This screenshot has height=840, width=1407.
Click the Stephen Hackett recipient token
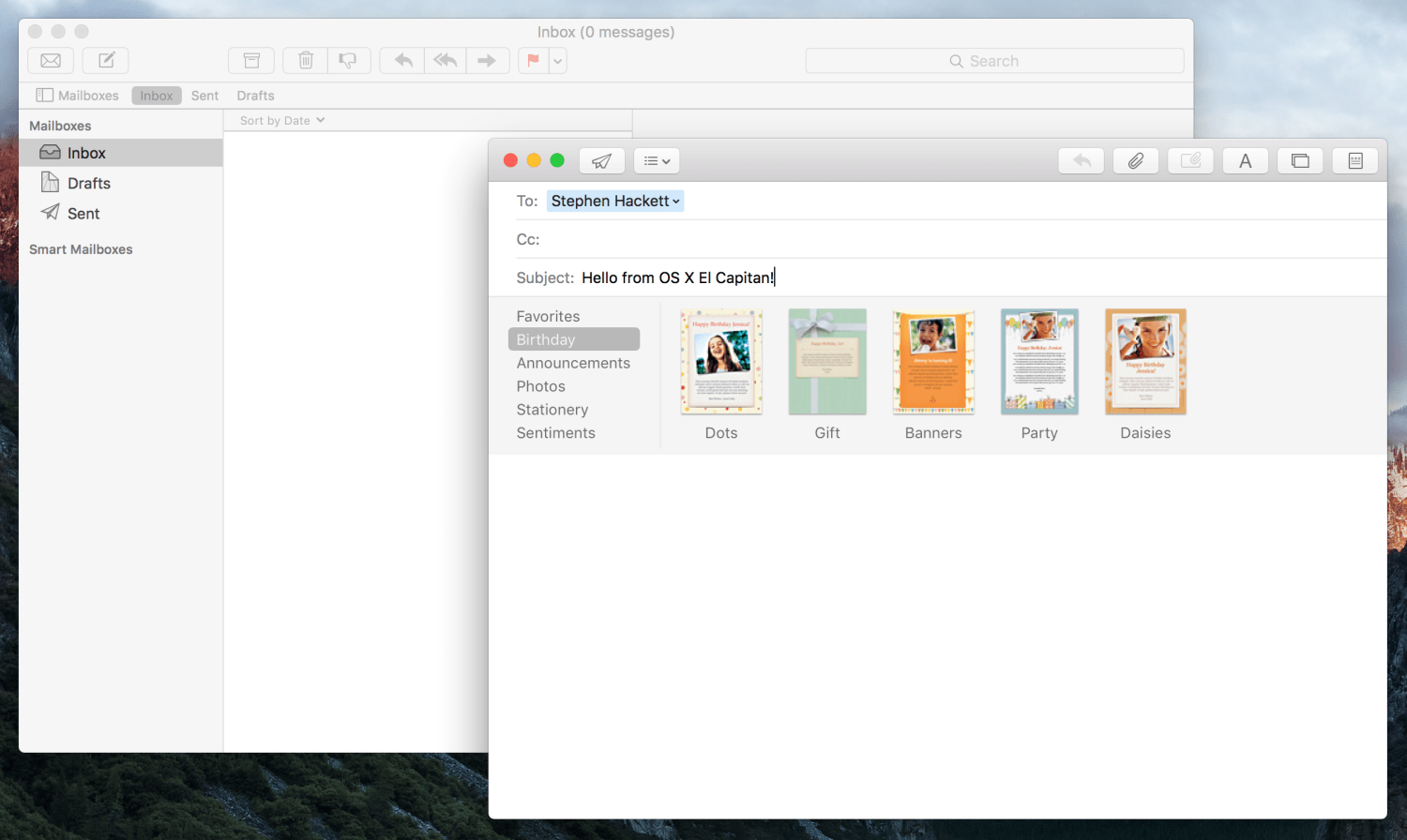(614, 202)
